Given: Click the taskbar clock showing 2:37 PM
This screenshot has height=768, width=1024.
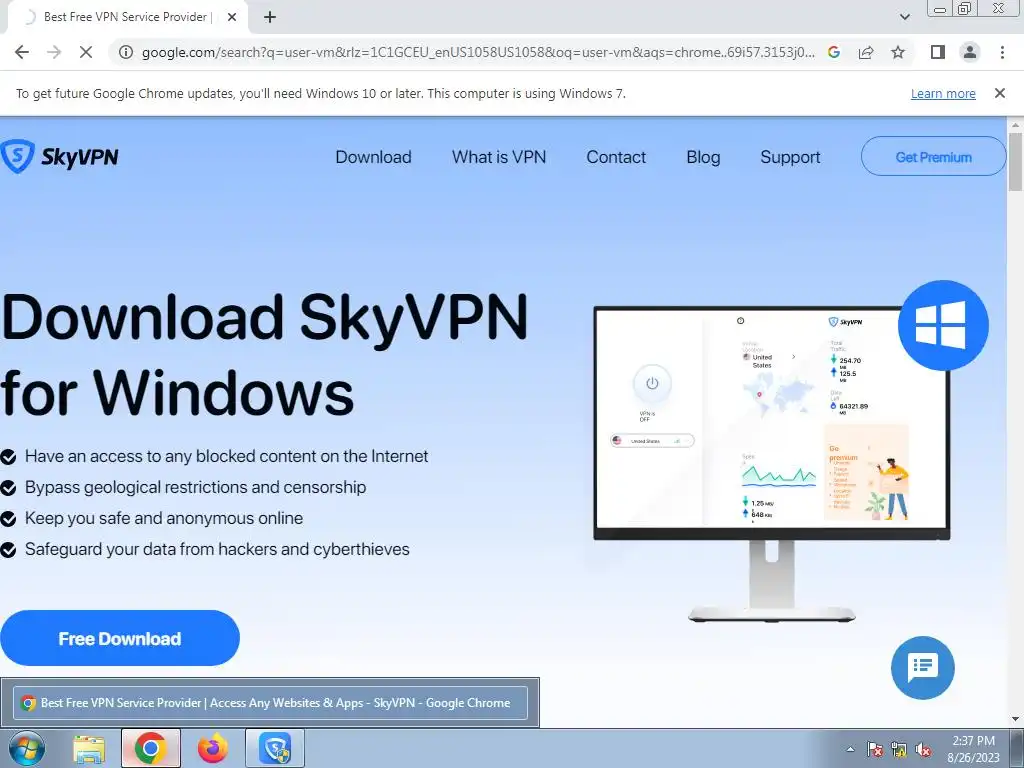Looking at the screenshot, I should point(973,749).
